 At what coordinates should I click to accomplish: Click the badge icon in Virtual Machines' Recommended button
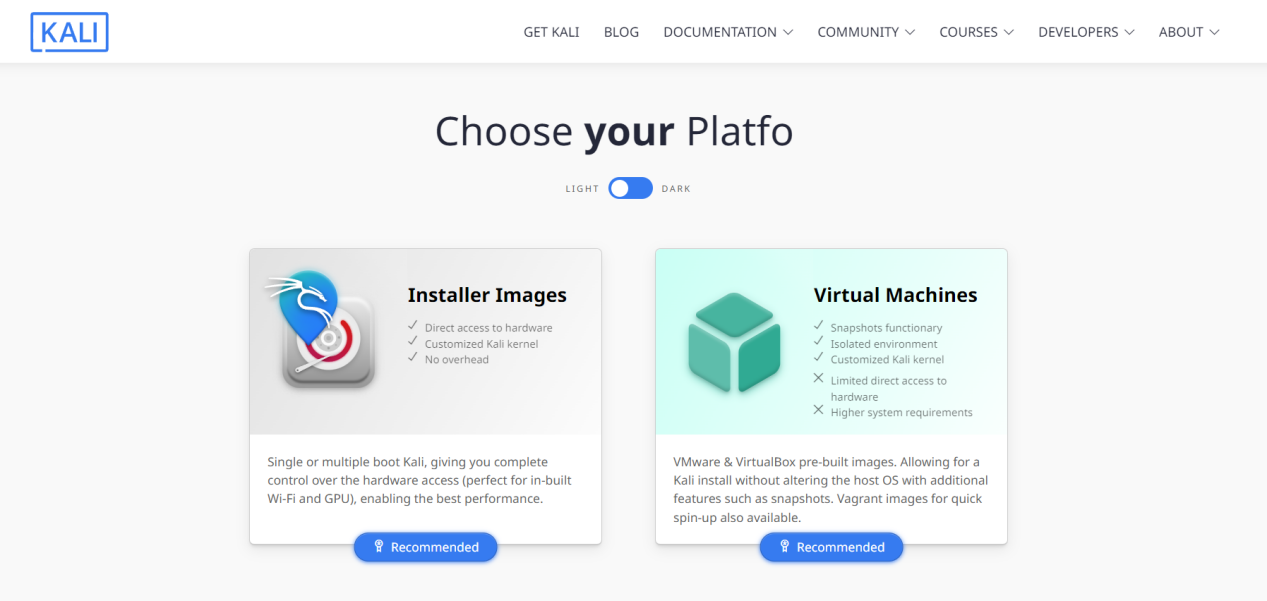coord(785,547)
